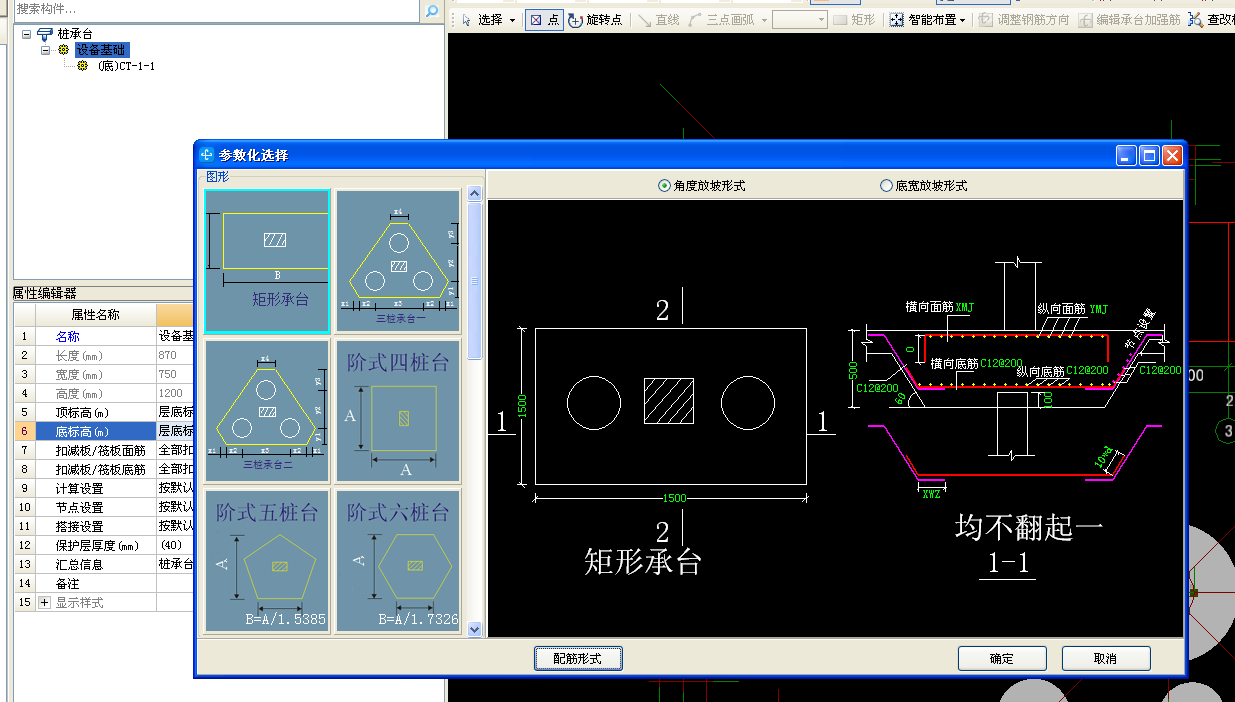This screenshot has width=1235, height=702.
Task: Choose the 阶式四桩台 shape thumbnail
Action: (398, 411)
